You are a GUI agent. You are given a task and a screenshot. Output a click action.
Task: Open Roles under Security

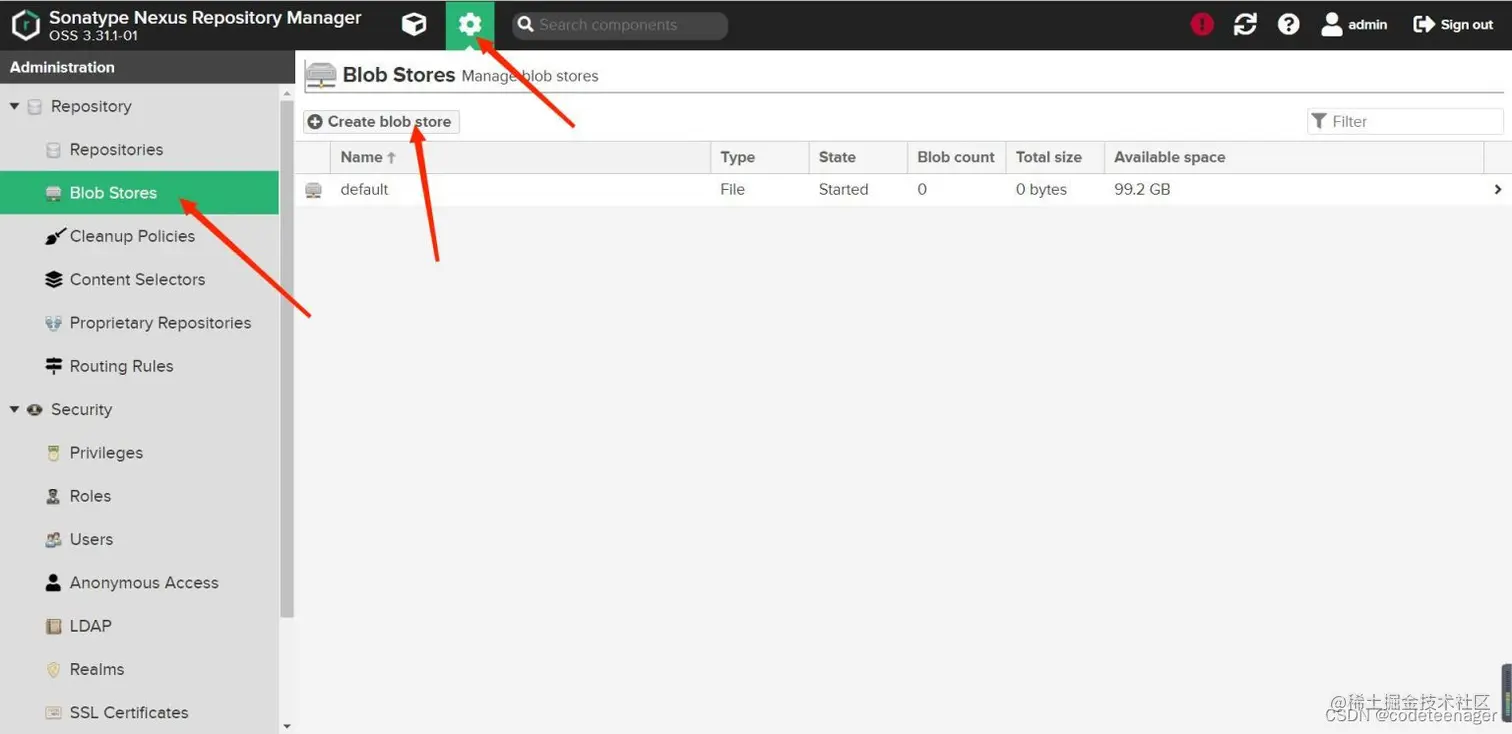tap(90, 496)
